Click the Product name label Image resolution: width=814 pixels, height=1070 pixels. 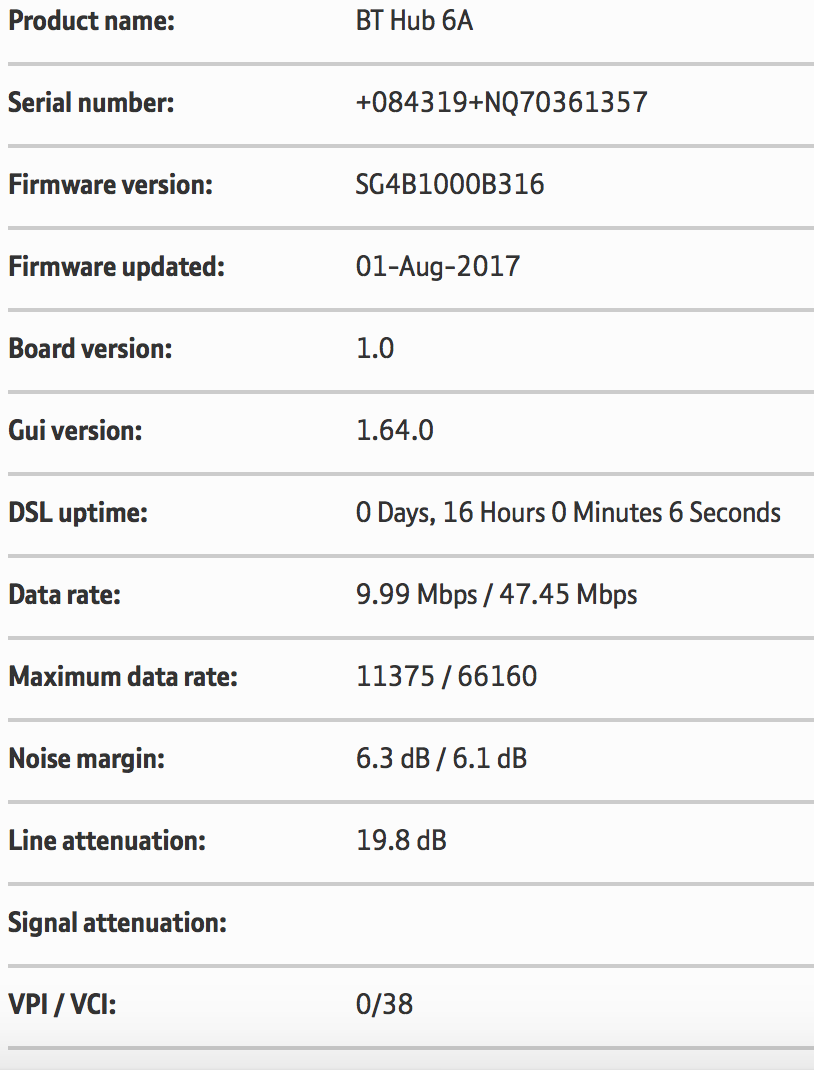91,21
